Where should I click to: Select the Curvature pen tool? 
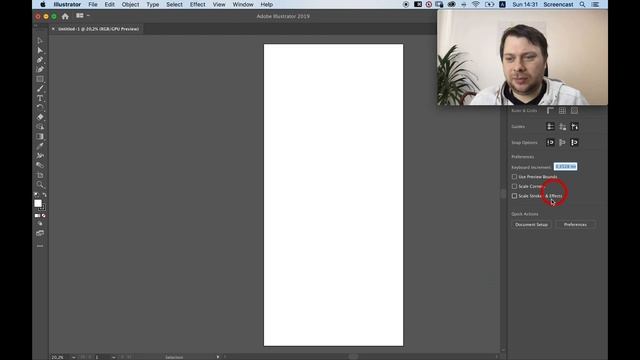click(x=40, y=69)
